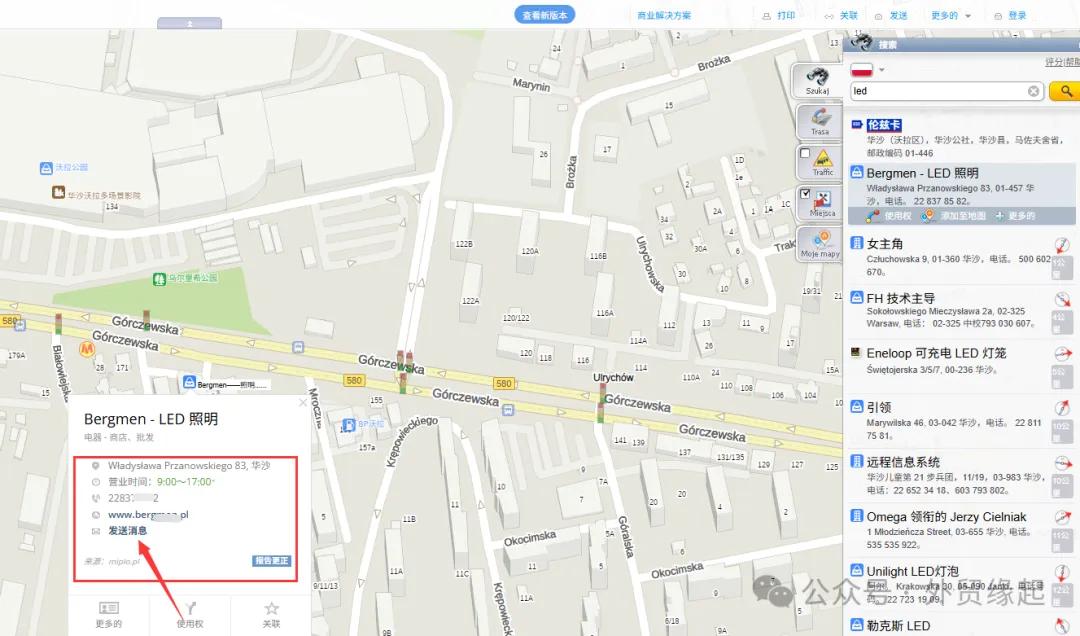Expand the Polish flag country dropdown
The image size is (1080, 636).
tap(882, 70)
